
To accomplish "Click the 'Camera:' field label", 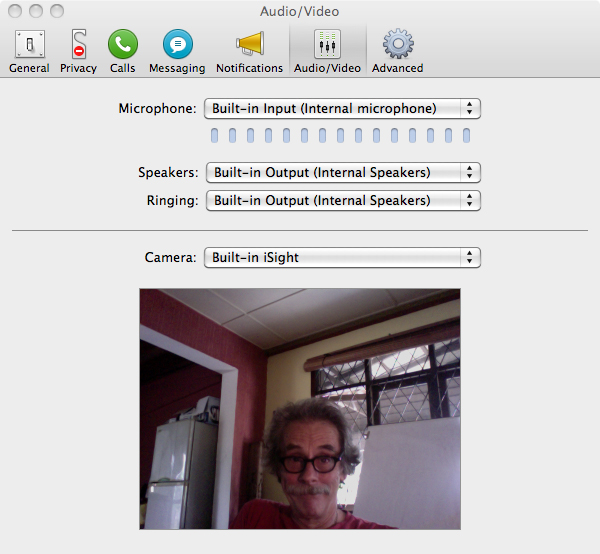I will pyautogui.click(x=170, y=257).
